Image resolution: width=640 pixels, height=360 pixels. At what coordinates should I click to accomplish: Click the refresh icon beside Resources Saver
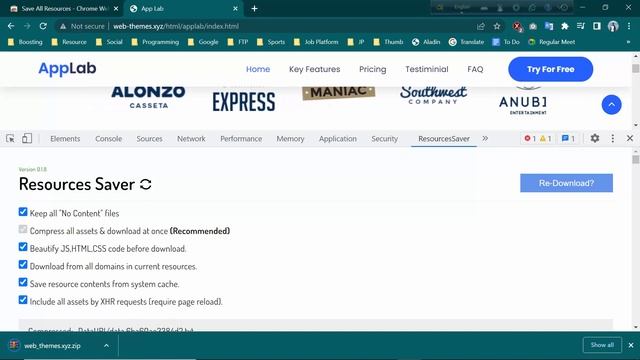[146, 184]
